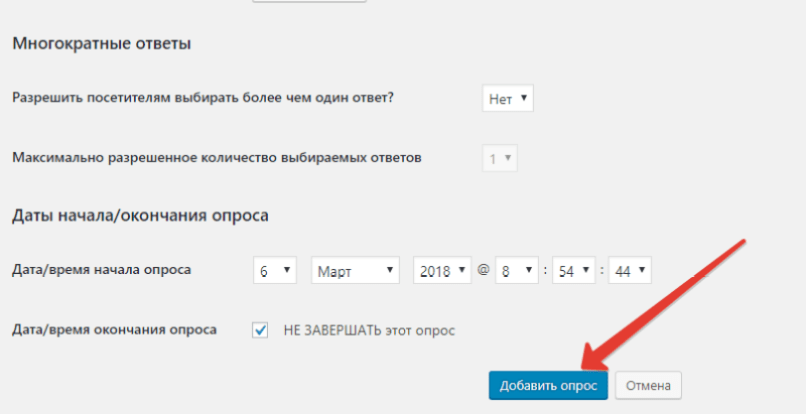Click the @ symbol between year and hour
Viewport: 806px width, 414px height.
click(x=483, y=270)
